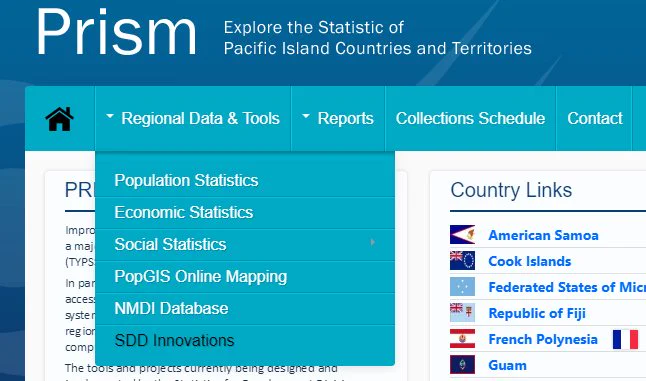
Task: Select Social Statistics menu entry
Action: click(x=245, y=245)
